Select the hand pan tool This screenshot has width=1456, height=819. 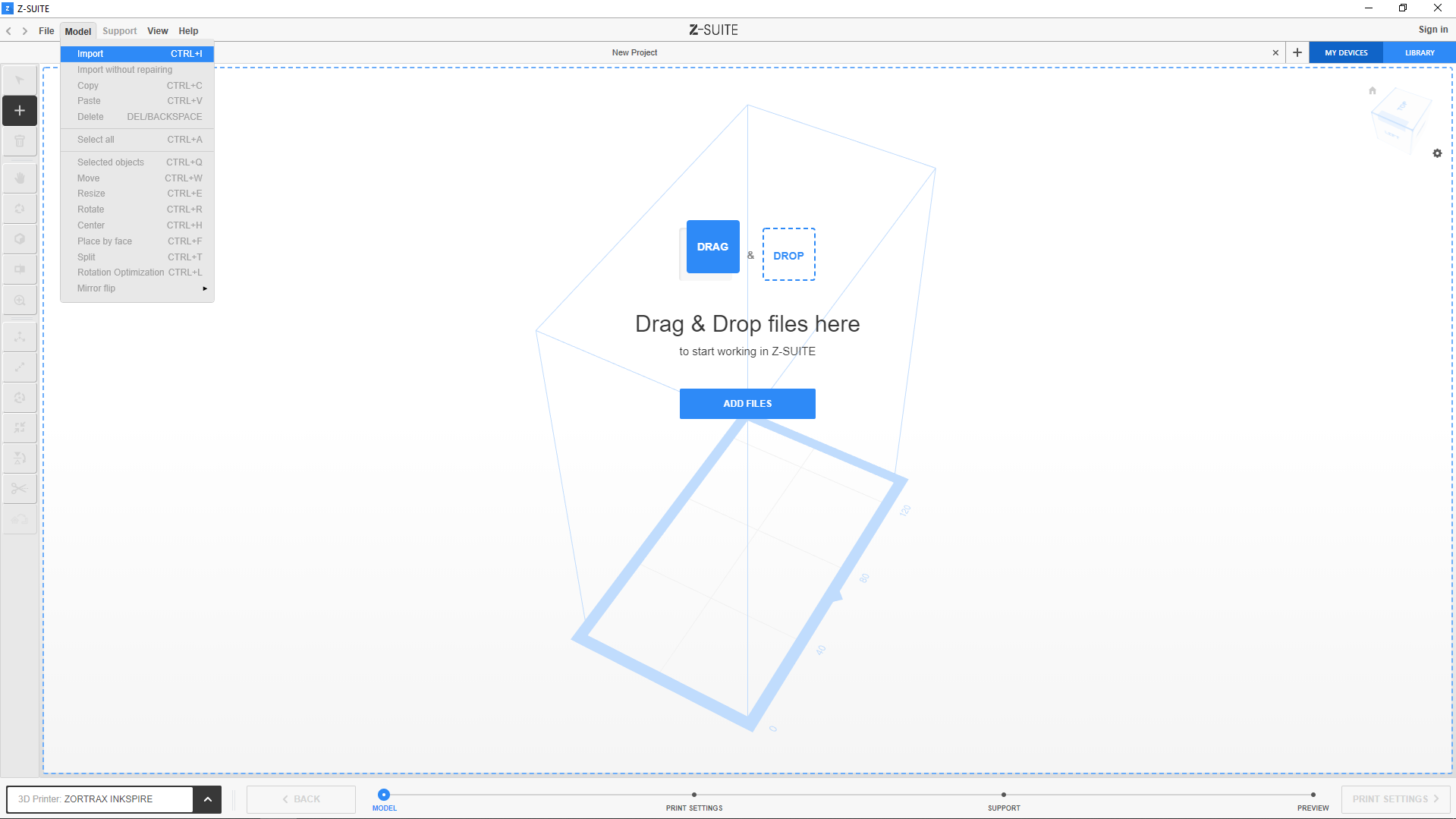pos(20,178)
